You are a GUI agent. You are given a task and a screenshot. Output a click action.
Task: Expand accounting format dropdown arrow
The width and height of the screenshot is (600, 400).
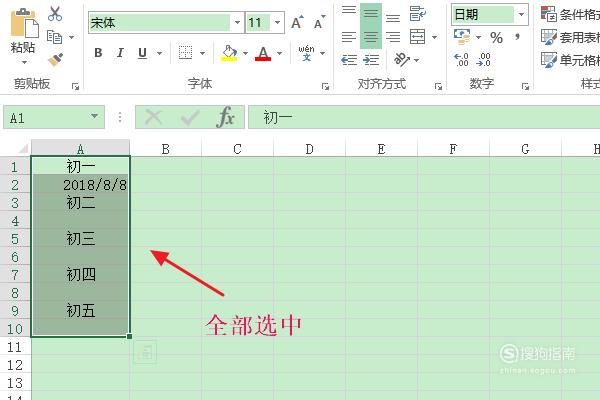[478, 37]
